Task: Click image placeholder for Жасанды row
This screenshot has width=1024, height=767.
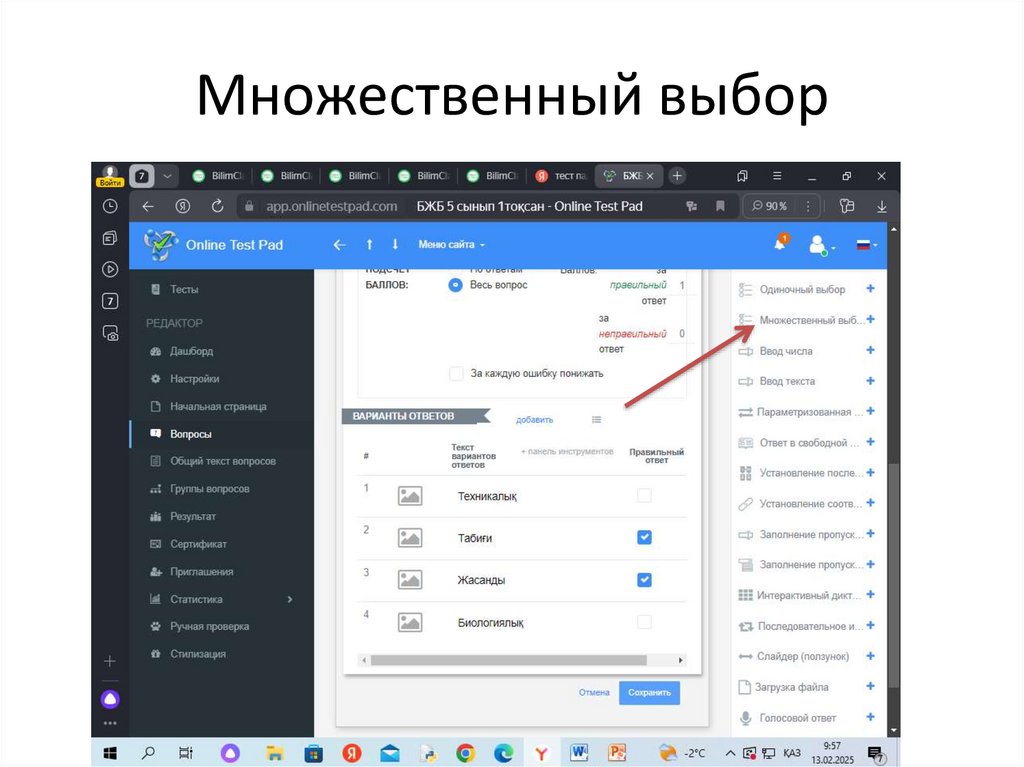Action: [x=410, y=580]
